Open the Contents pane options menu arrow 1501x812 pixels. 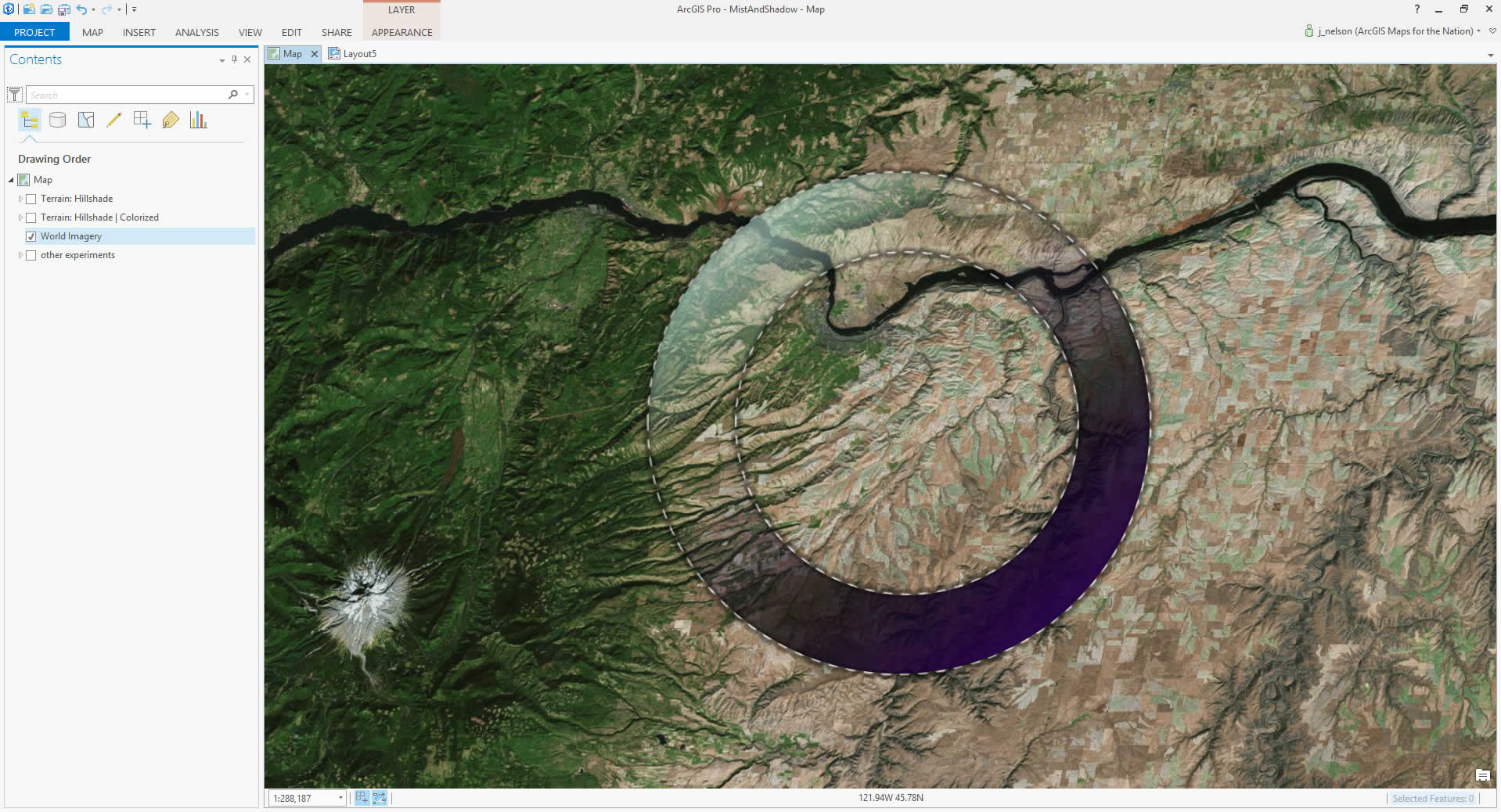pyautogui.click(x=222, y=60)
